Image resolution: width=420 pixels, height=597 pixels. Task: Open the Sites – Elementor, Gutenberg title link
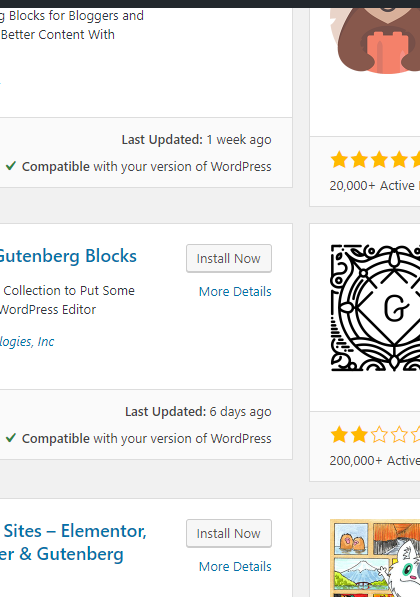tap(73, 542)
